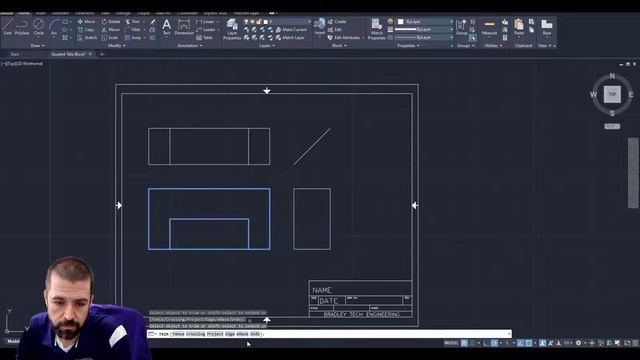
Task: Click the N direction on ViewCube compass
Action: point(612,76)
